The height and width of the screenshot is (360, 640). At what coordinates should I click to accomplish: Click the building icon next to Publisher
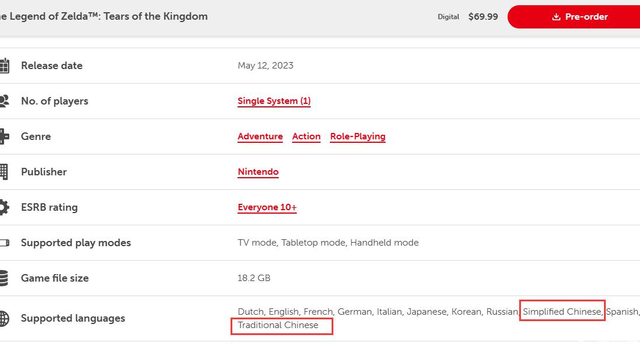pos(4,172)
